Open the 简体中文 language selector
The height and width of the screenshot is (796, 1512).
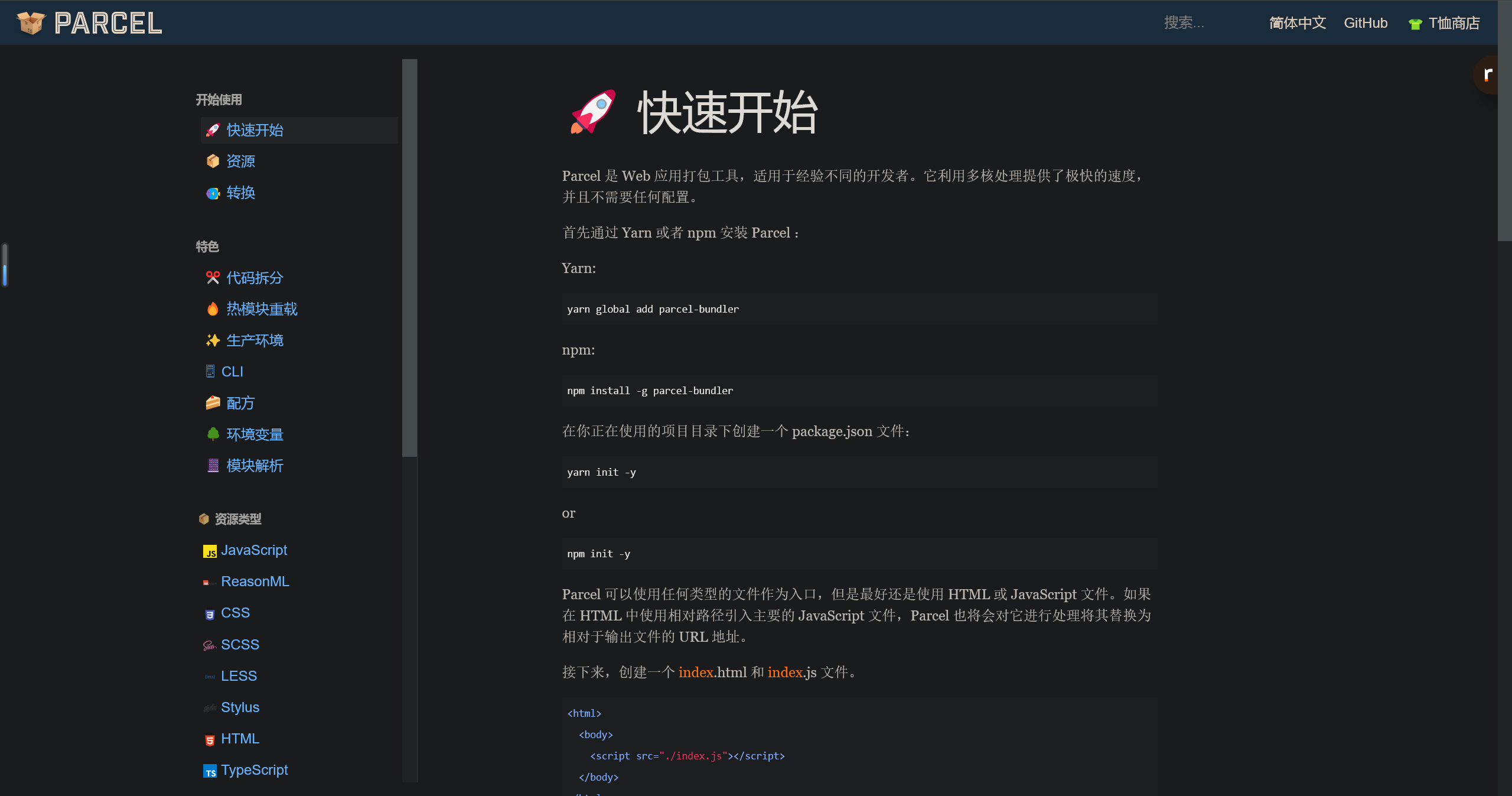pos(1297,23)
